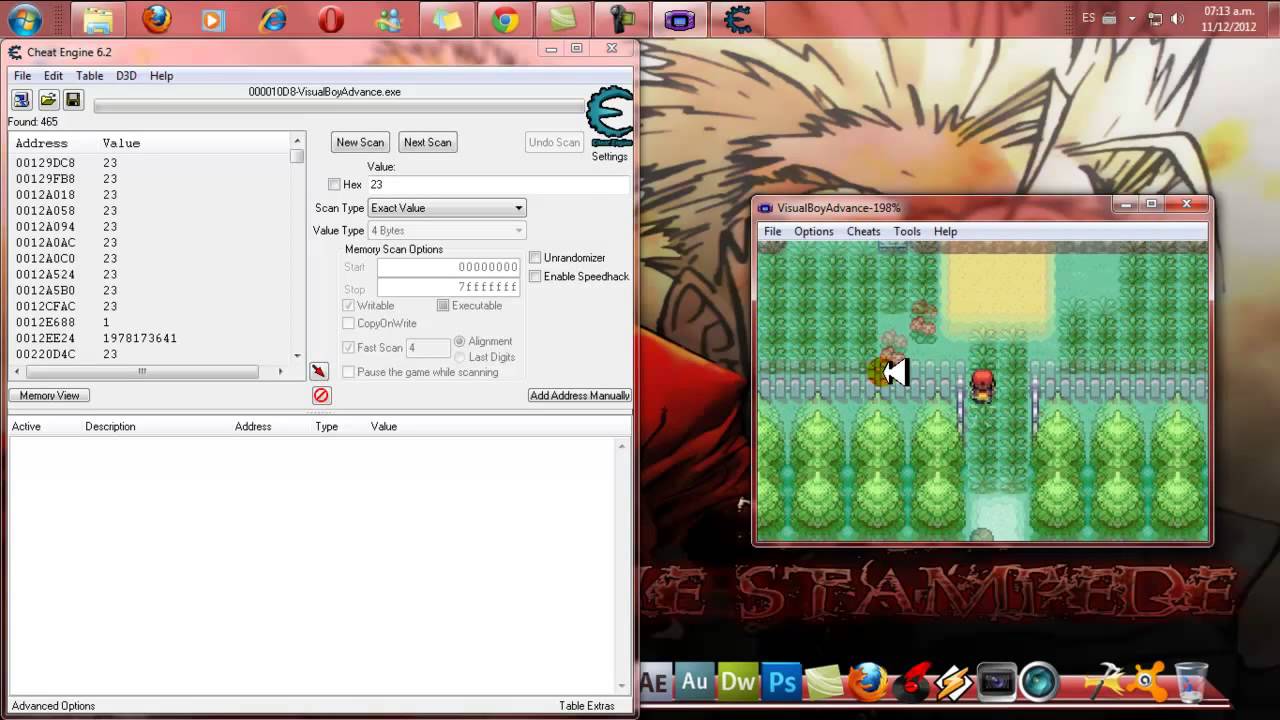Open Windows Explorer from the taskbar
Image resolution: width=1280 pixels, height=720 pixels.
point(98,19)
